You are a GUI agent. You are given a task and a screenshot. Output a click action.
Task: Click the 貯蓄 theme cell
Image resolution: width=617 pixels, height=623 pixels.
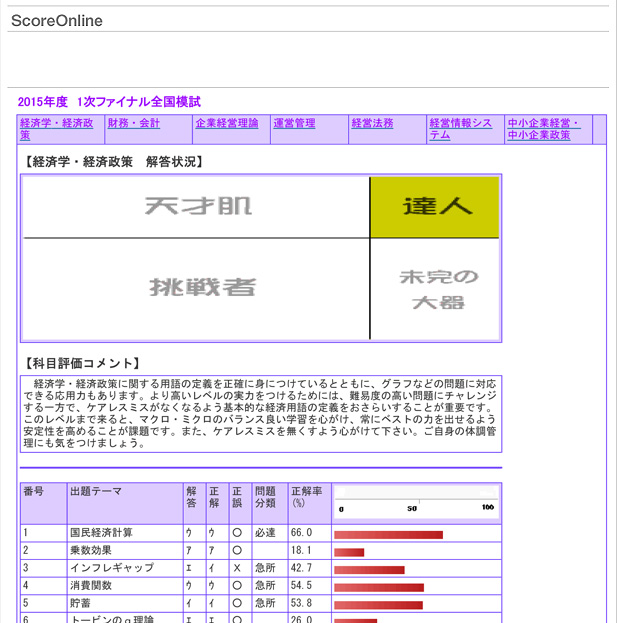125,603
